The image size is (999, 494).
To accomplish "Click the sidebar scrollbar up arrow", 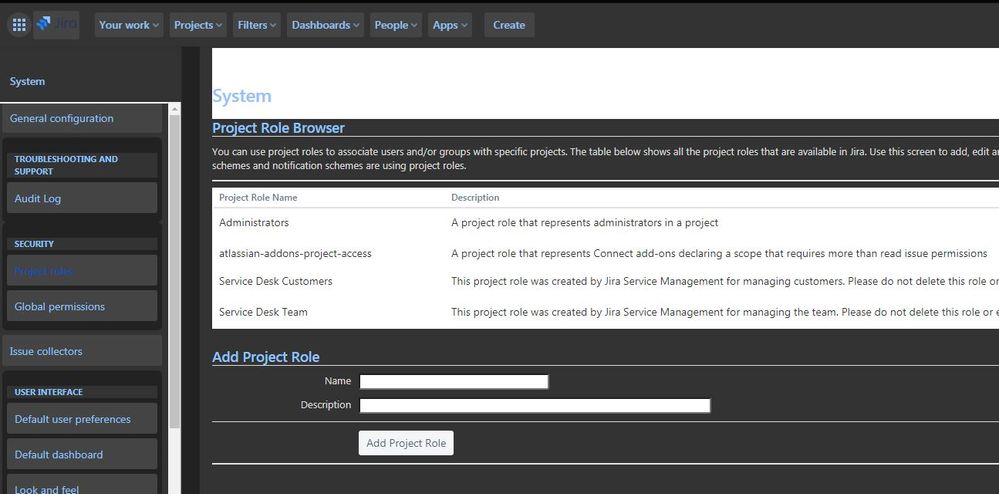I will [x=175, y=110].
